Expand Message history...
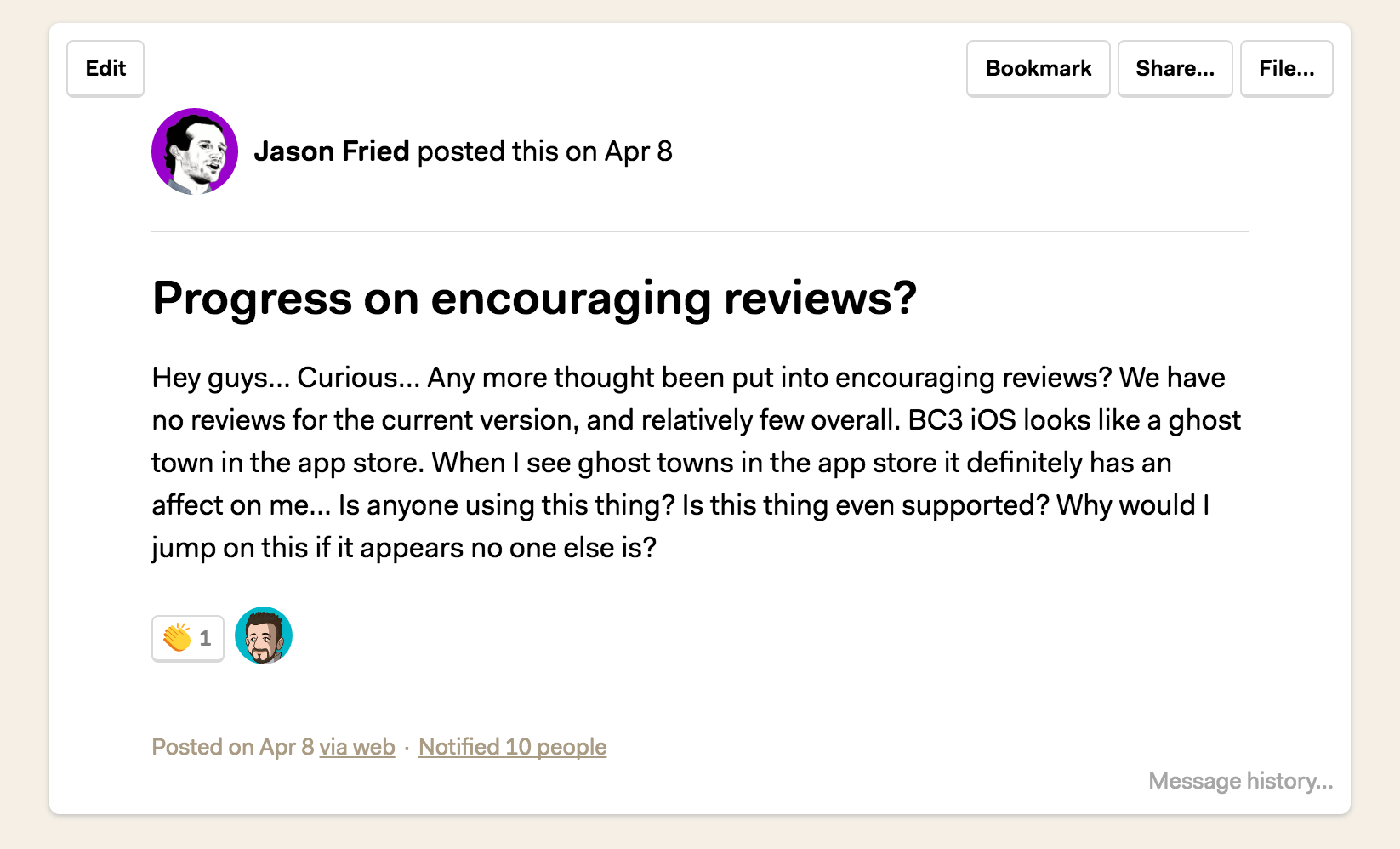 [x=1241, y=781]
